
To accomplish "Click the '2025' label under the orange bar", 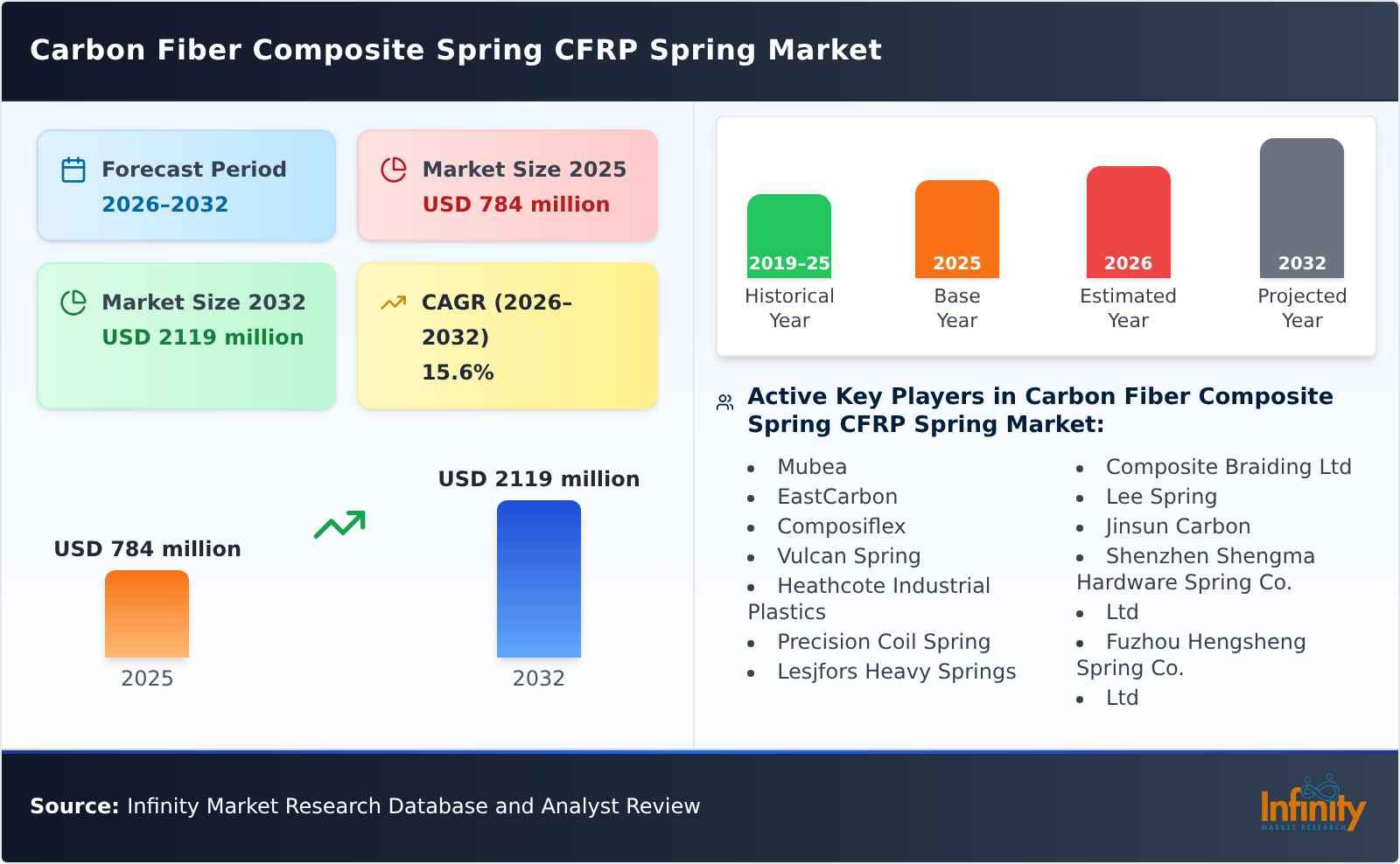I will (x=147, y=679).
